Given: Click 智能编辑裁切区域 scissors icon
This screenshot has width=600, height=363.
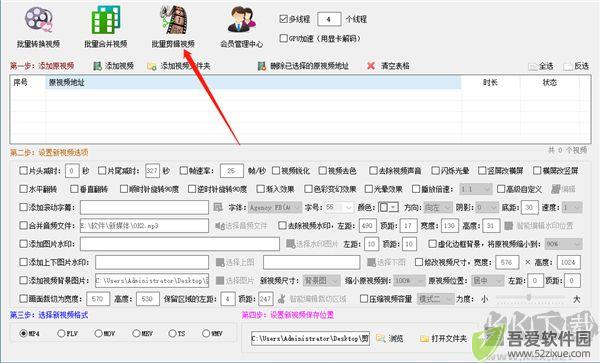Looking at the screenshot, I should (x=282, y=298).
